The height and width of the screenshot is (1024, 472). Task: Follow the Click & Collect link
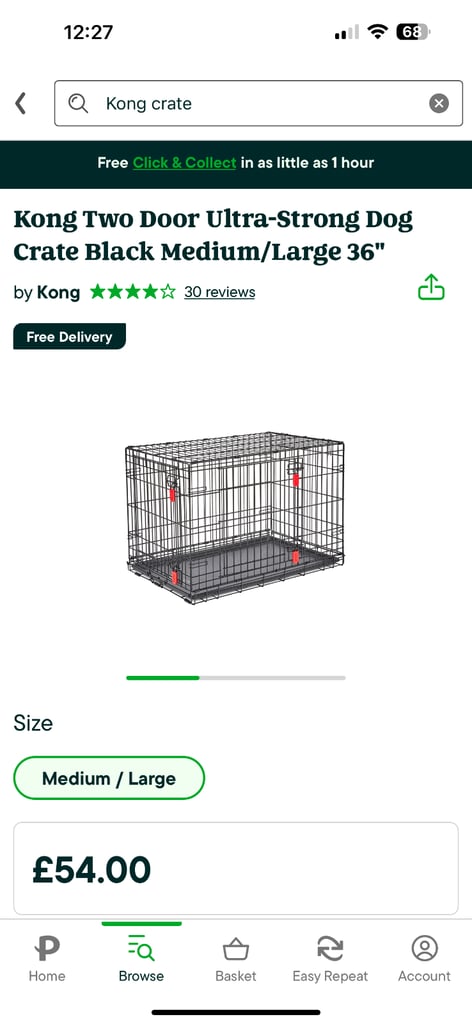pyautogui.click(x=184, y=163)
